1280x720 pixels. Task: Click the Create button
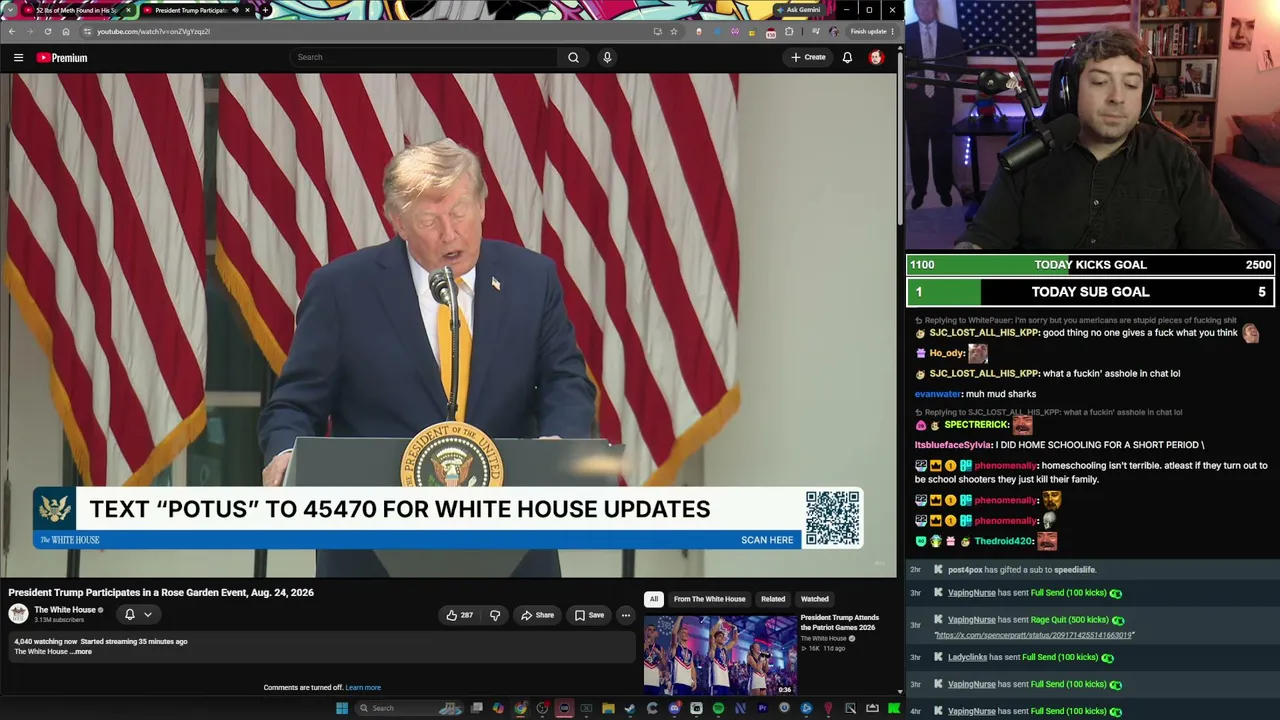(809, 57)
